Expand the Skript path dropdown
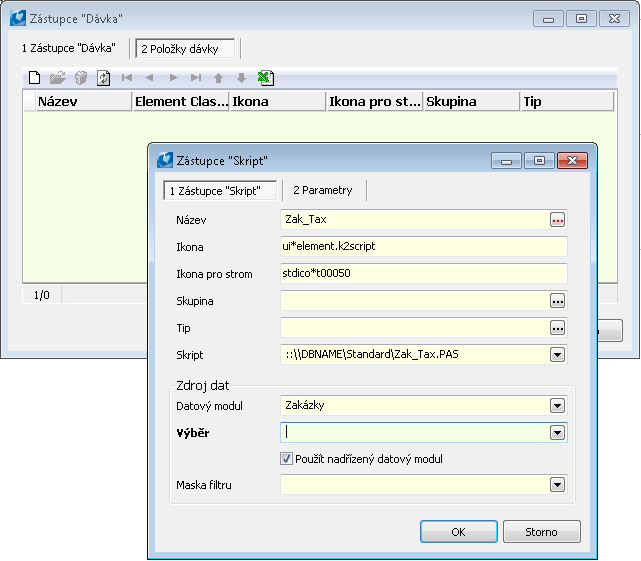The image size is (641, 561). (557, 355)
